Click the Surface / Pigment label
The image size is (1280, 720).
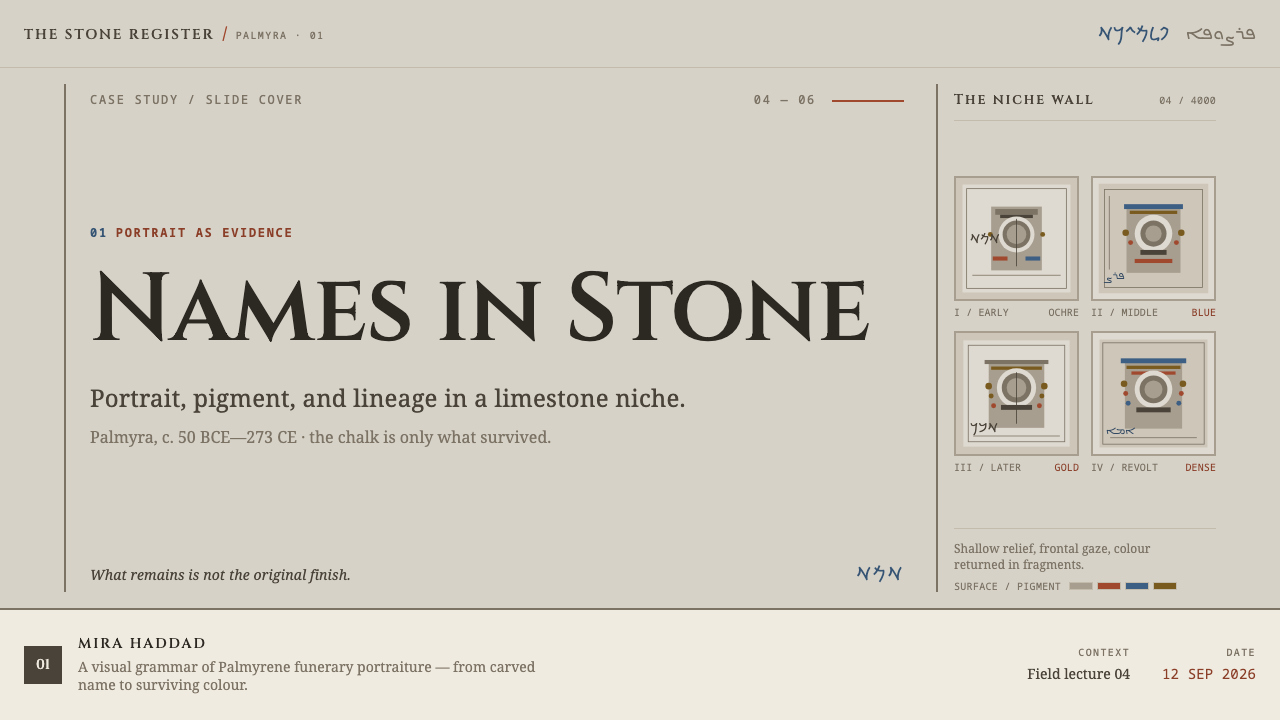1007,587
